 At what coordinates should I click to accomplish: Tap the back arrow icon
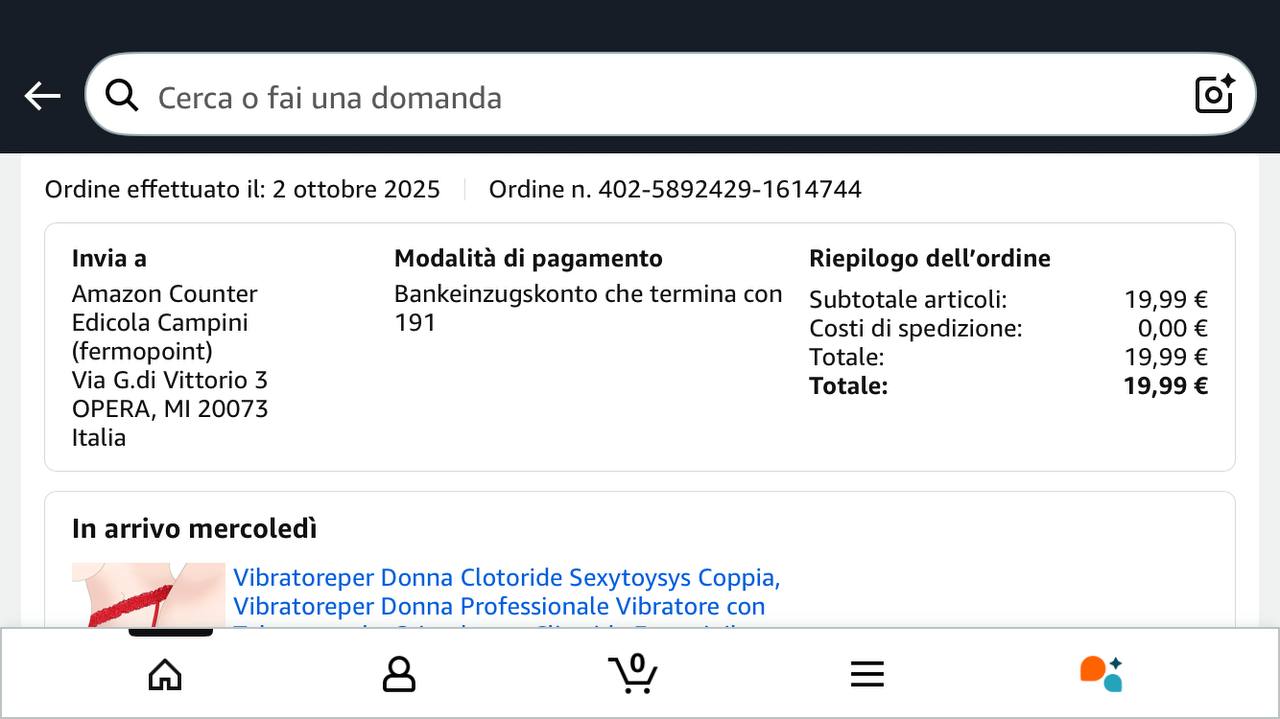(42, 96)
